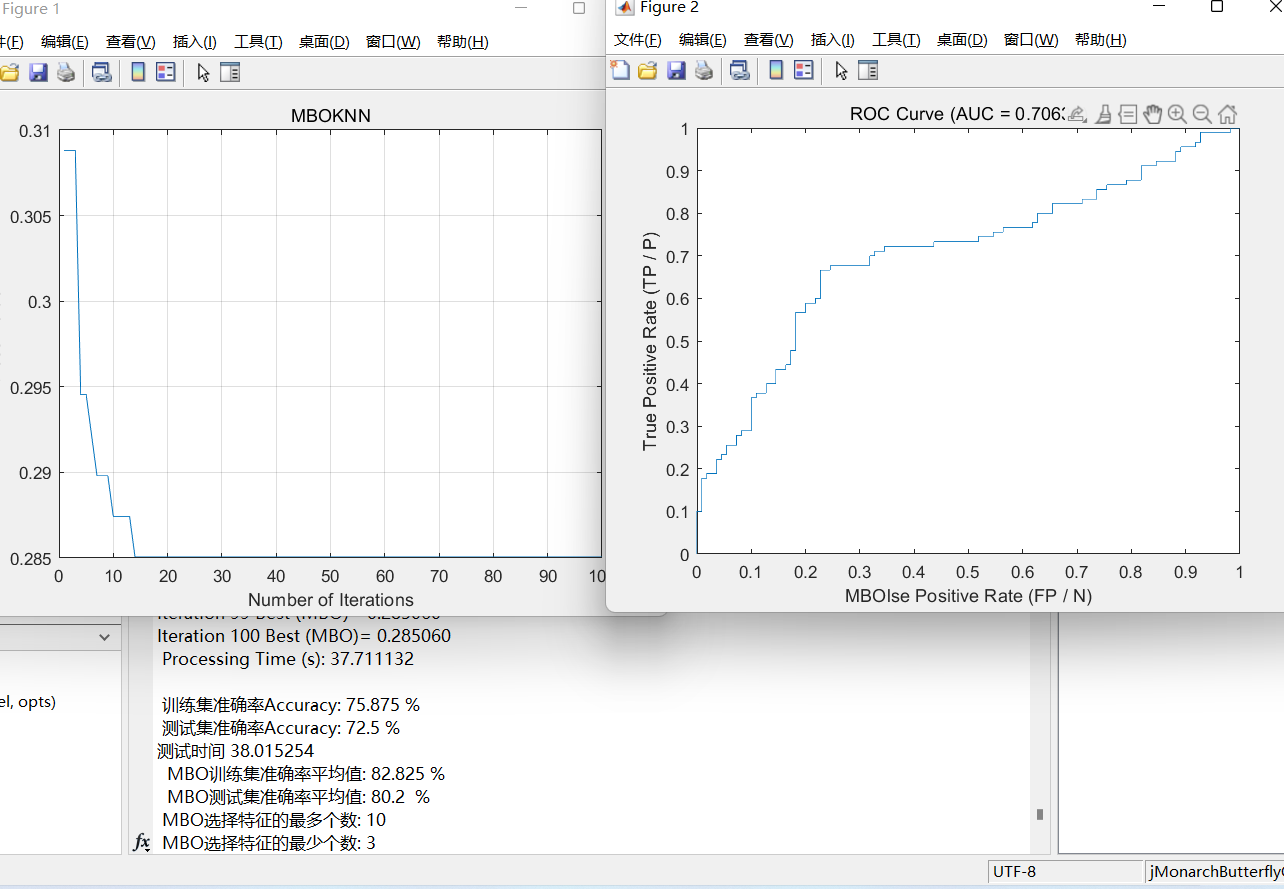Image resolution: width=1284 pixels, height=889 pixels.
Task: Expand the panel dropdown chevron at left
Action: point(105,637)
